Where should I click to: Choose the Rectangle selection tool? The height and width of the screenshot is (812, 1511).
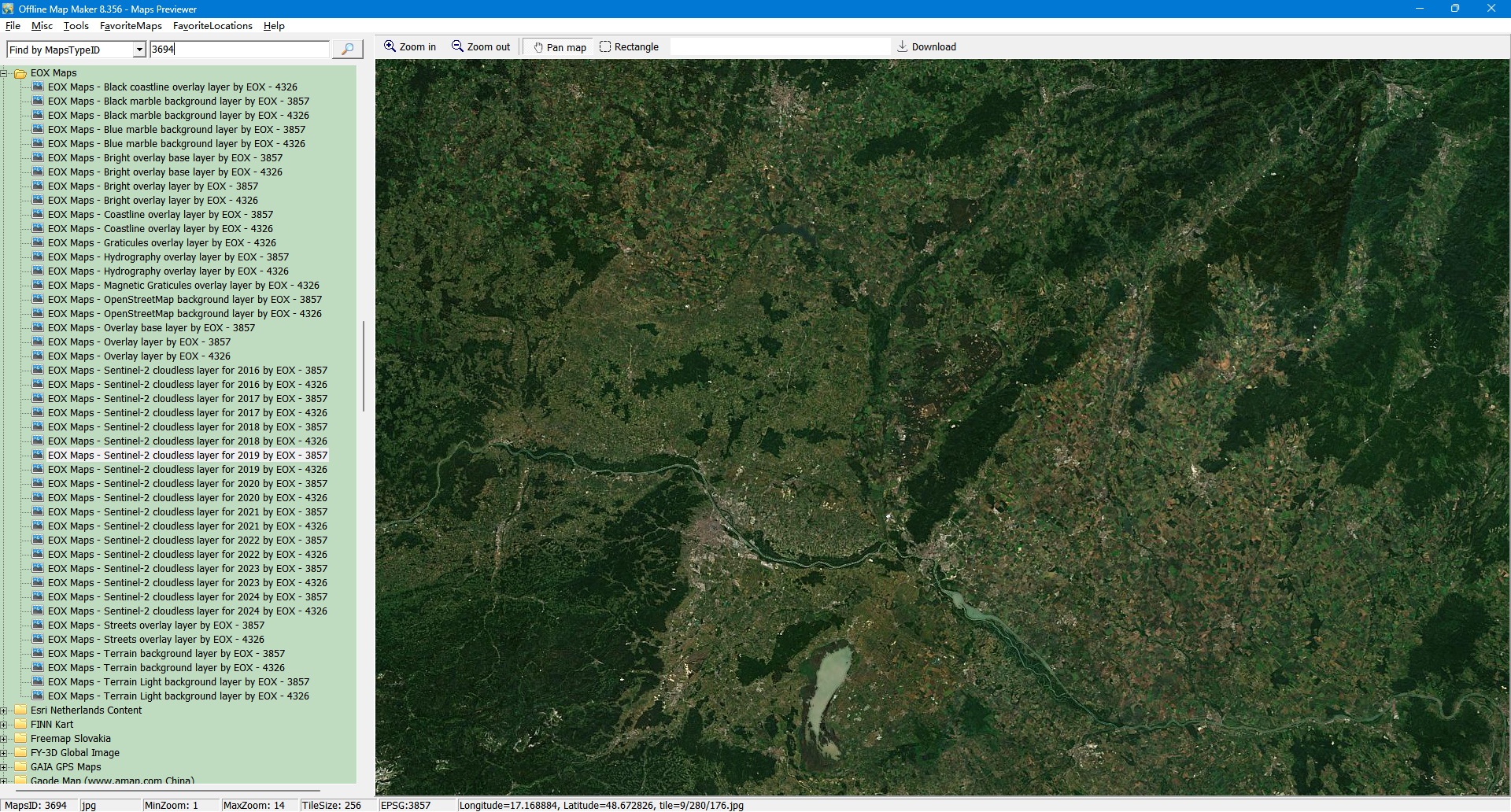(x=629, y=46)
